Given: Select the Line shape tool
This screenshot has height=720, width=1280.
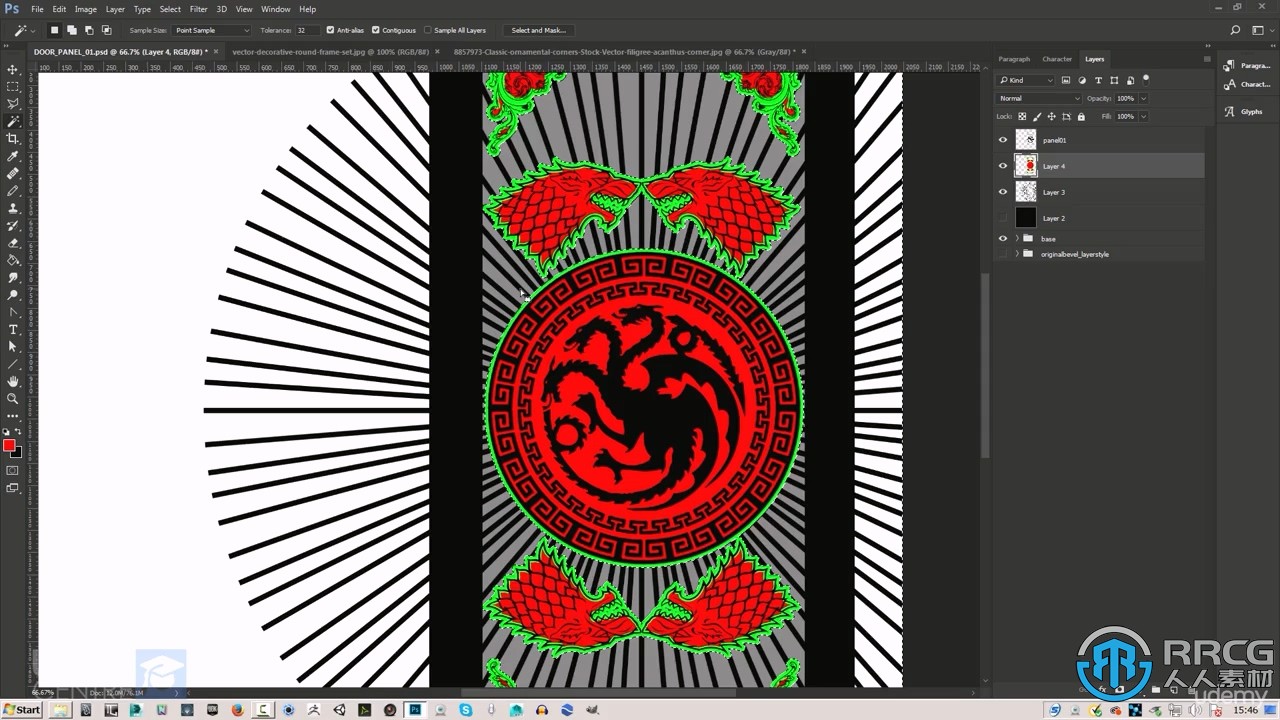Looking at the screenshot, I should point(13,364).
